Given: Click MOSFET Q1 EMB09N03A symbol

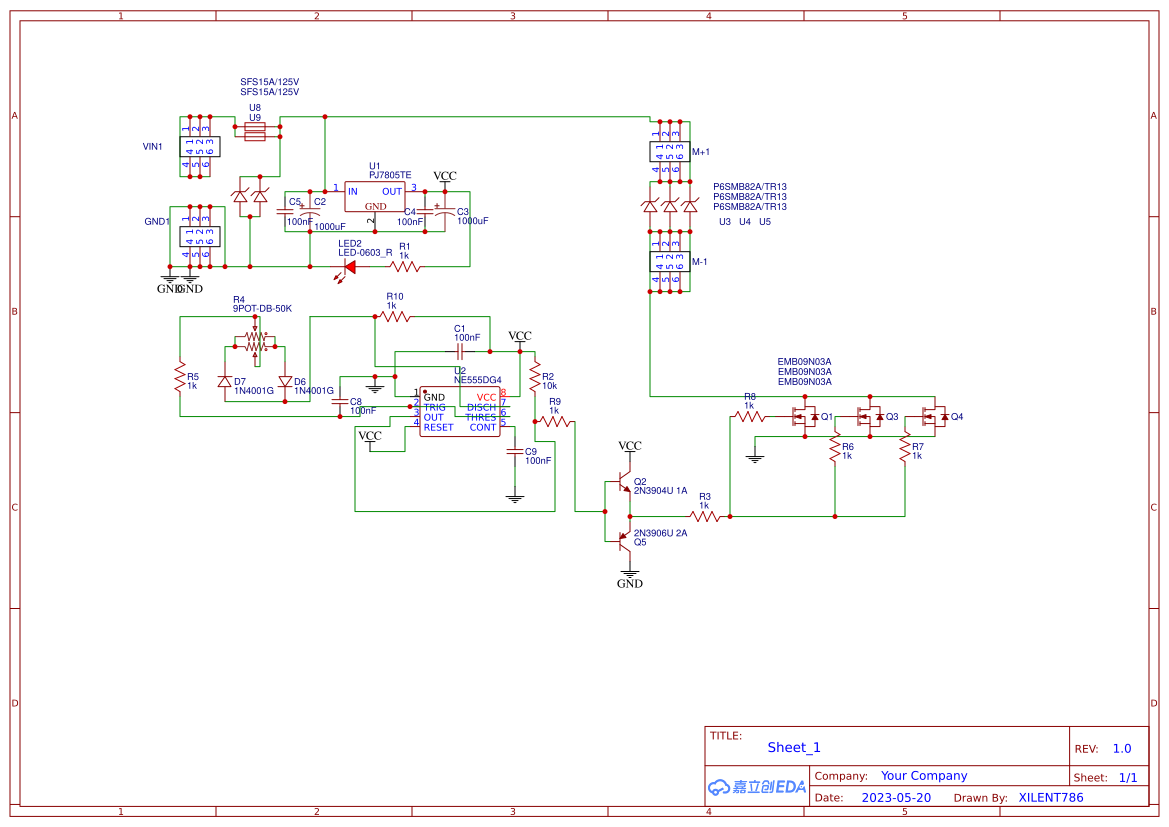Looking at the screenshot, I should [803, 416].
